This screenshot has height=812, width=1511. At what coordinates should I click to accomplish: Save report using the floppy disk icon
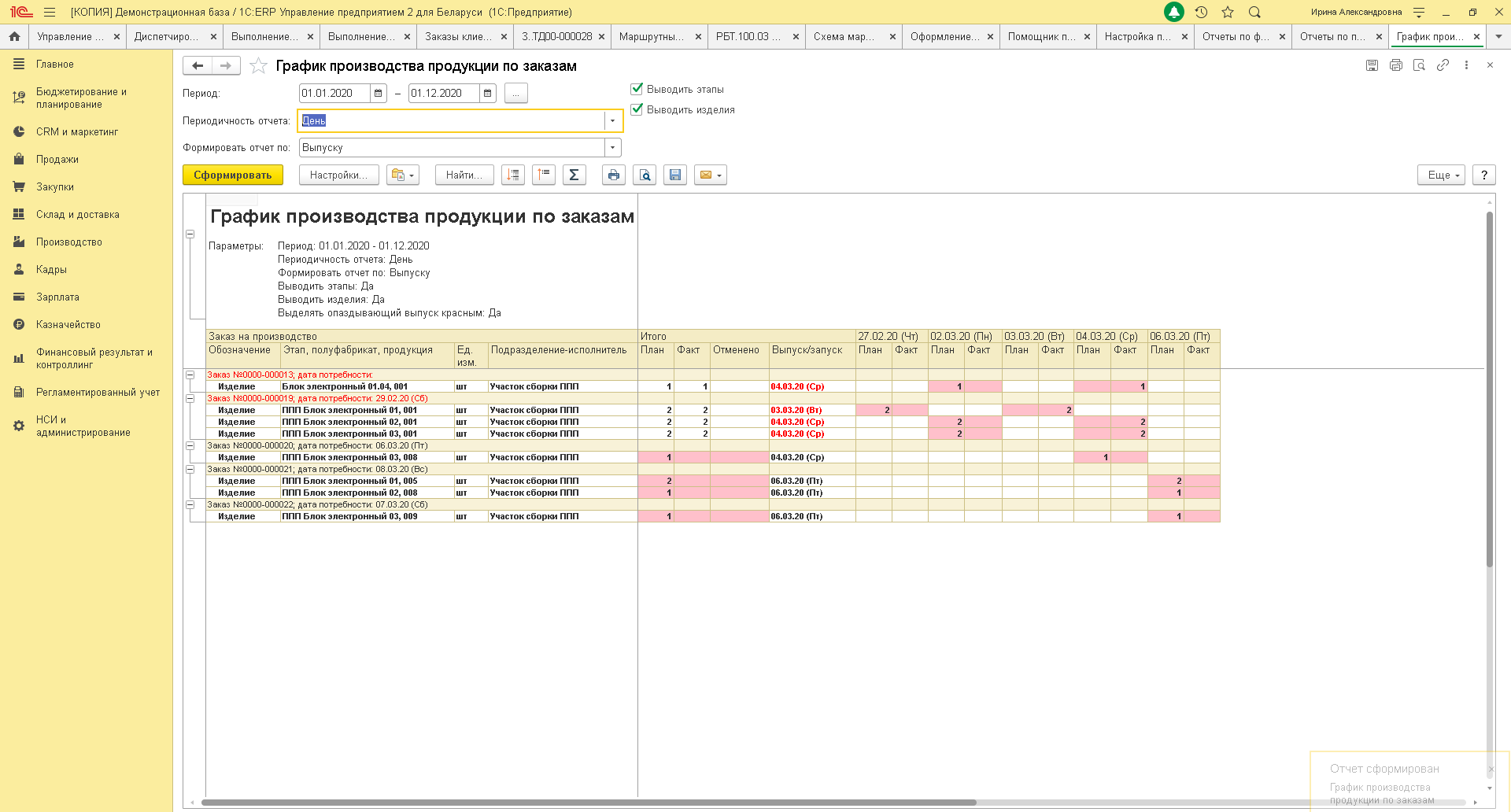(675, 175)
